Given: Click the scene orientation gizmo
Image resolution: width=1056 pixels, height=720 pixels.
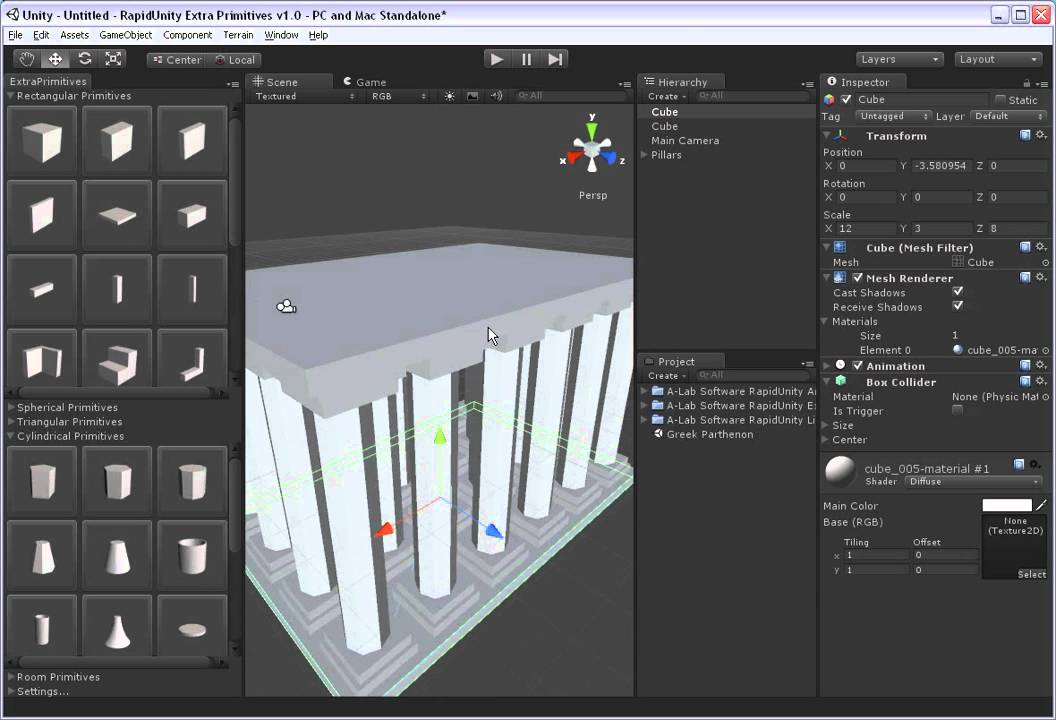Looking at the screenshot, I should (x=592, y=150).
